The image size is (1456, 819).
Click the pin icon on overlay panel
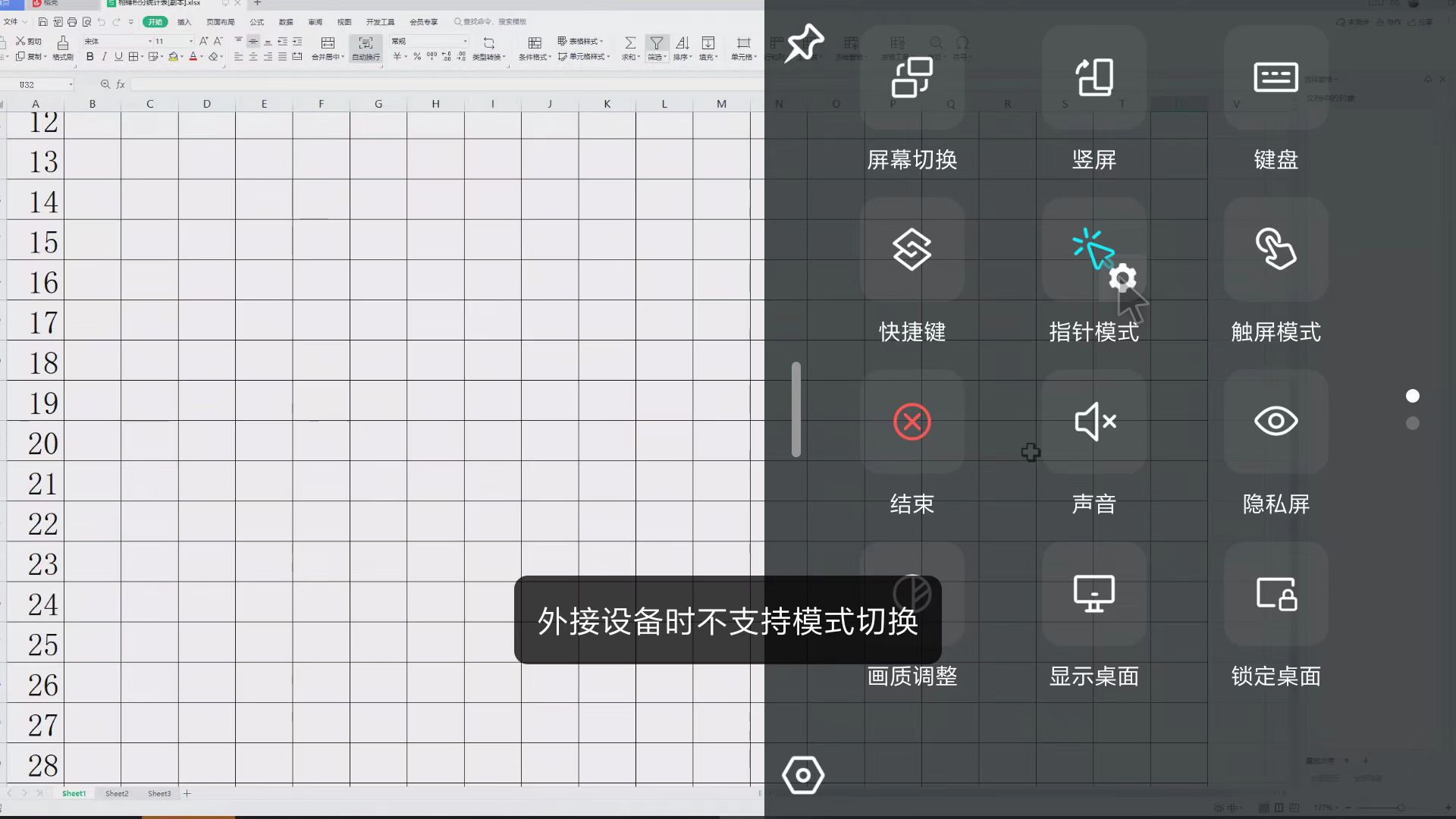[804, 42]
